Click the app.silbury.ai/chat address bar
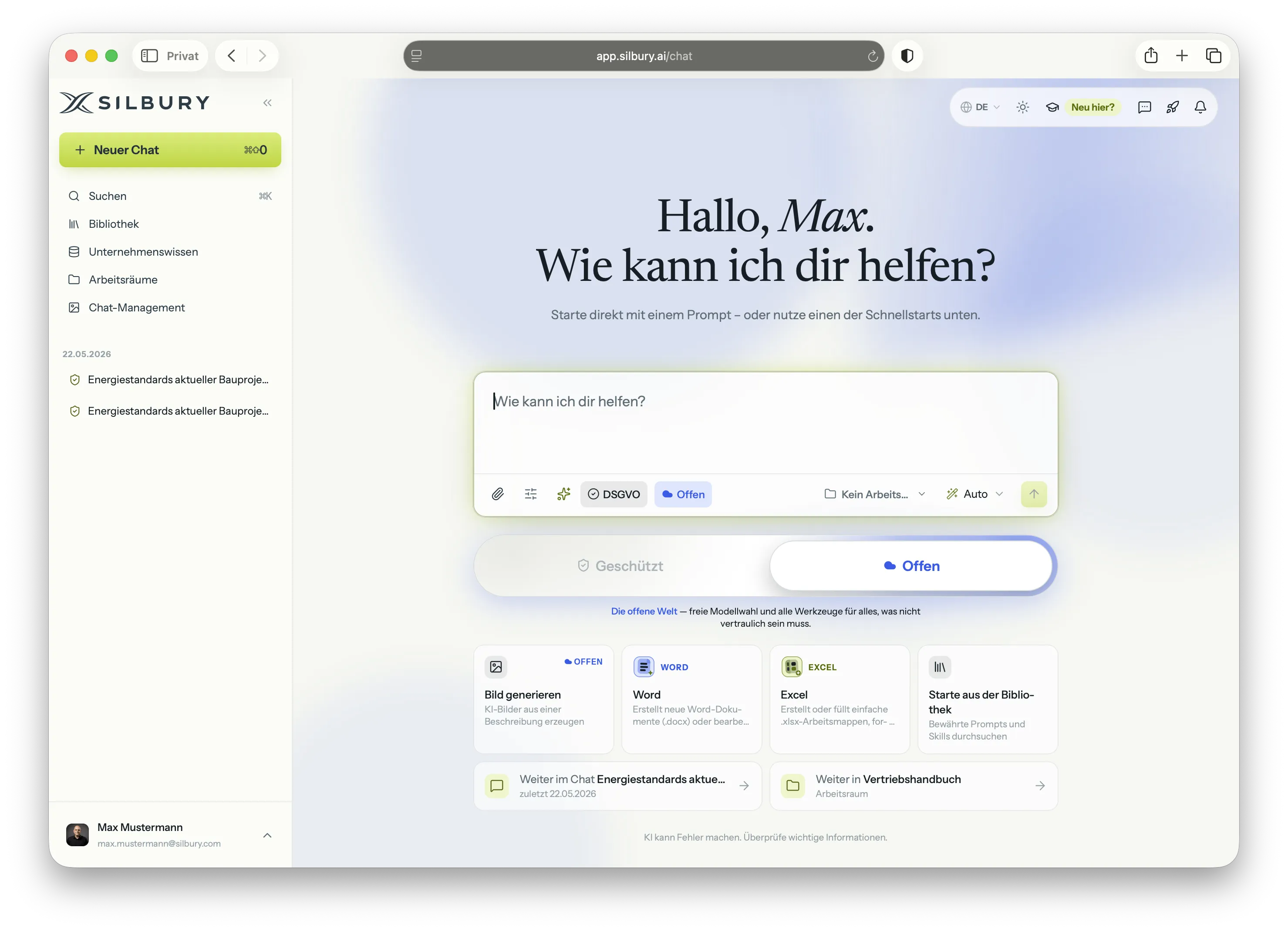1288x932 pixels. 644,56
